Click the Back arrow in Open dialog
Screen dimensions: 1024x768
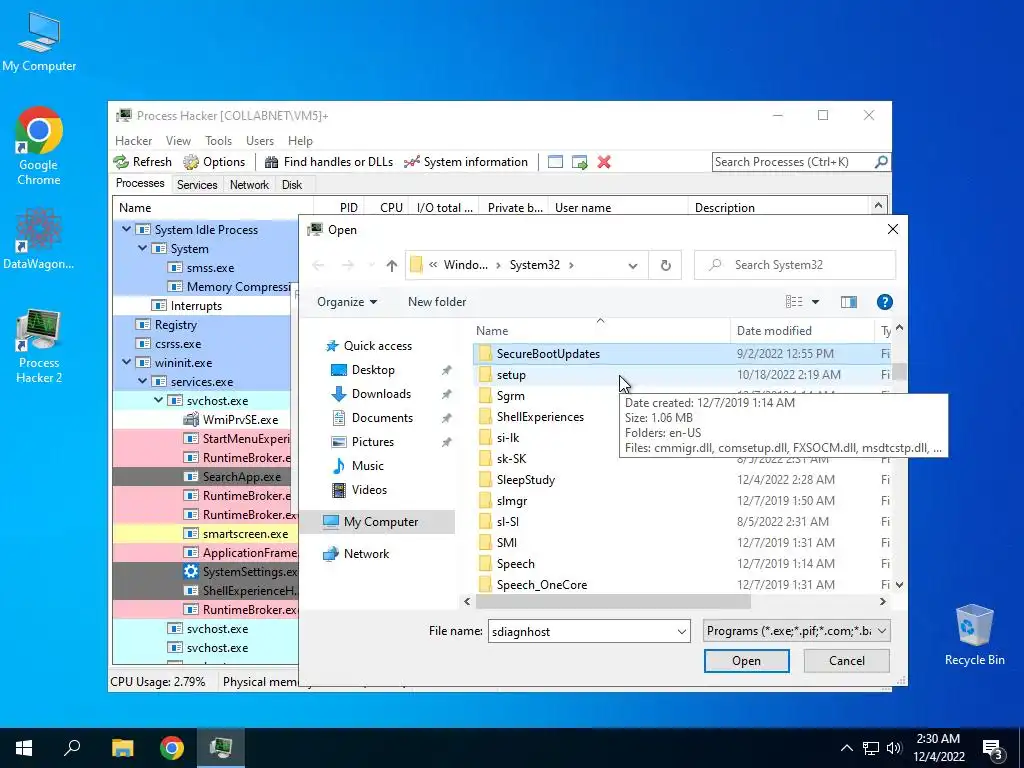[x=319, y=265]
